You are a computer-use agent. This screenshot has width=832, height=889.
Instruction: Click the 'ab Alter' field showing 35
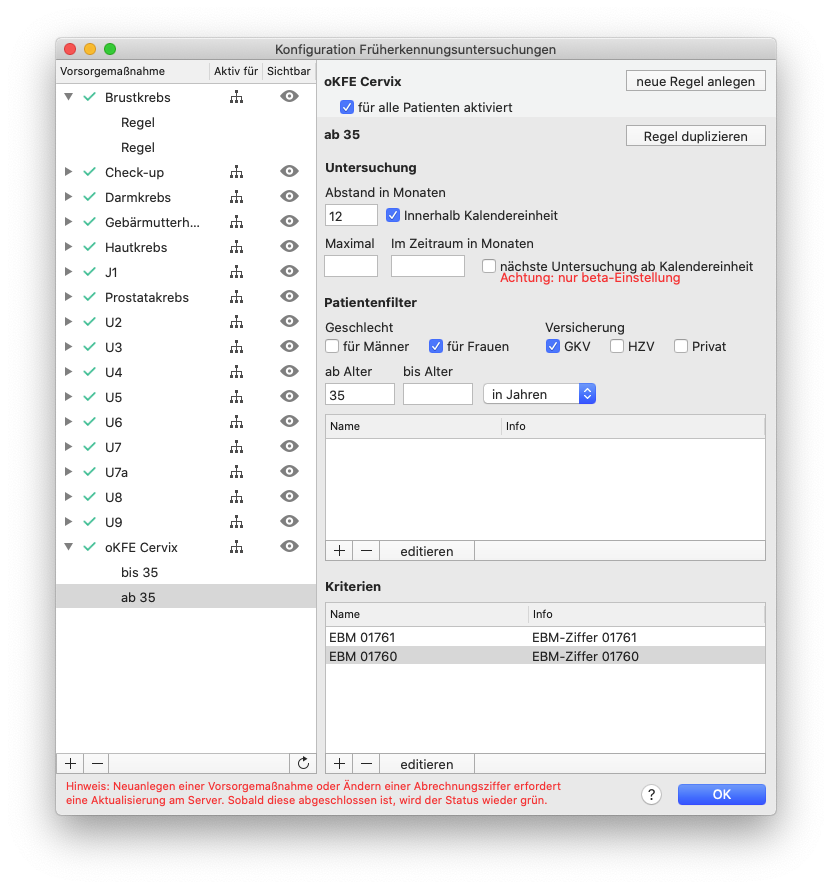point(360,395)
